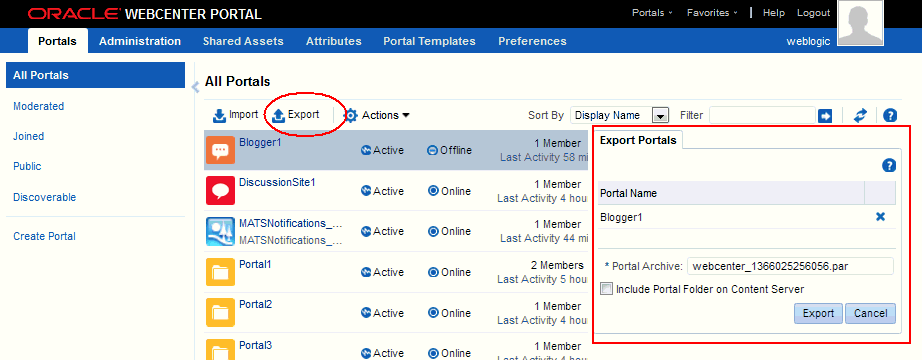Click the Blogger1 orange chat icon

coord(221,150)
